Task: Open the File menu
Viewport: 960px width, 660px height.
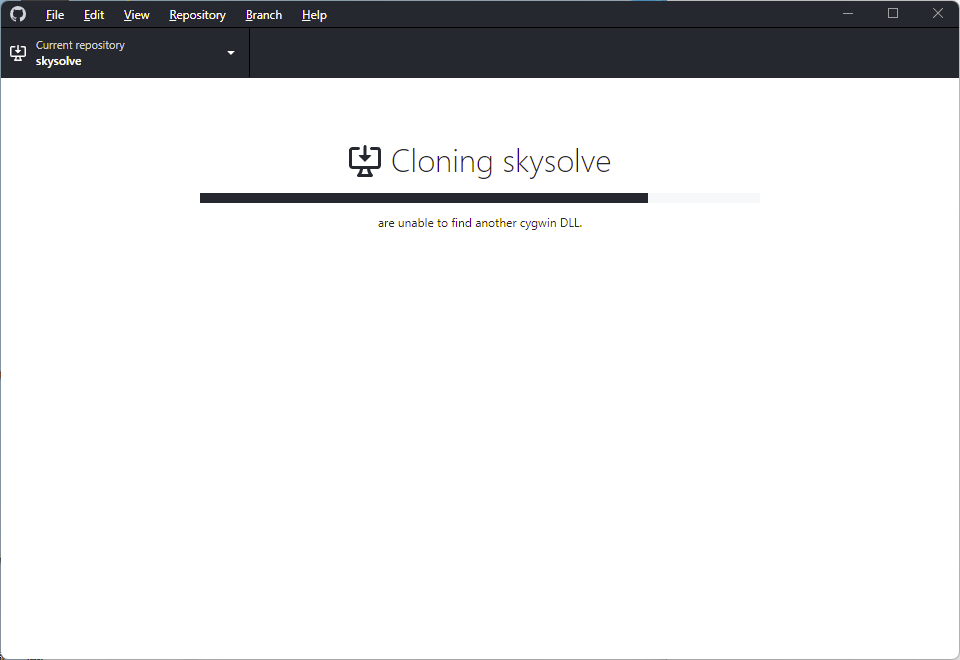Action: tap(54, 14)
